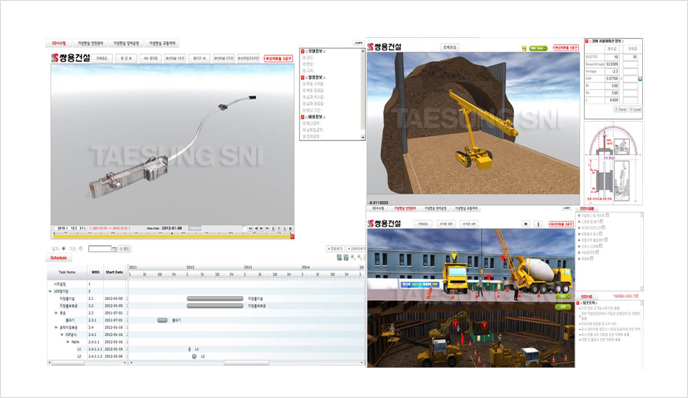The width and height of the screenshot is (688, 398).
Task: Click the first blue-green Gantt toolbar icon
Action: point(339,258)
